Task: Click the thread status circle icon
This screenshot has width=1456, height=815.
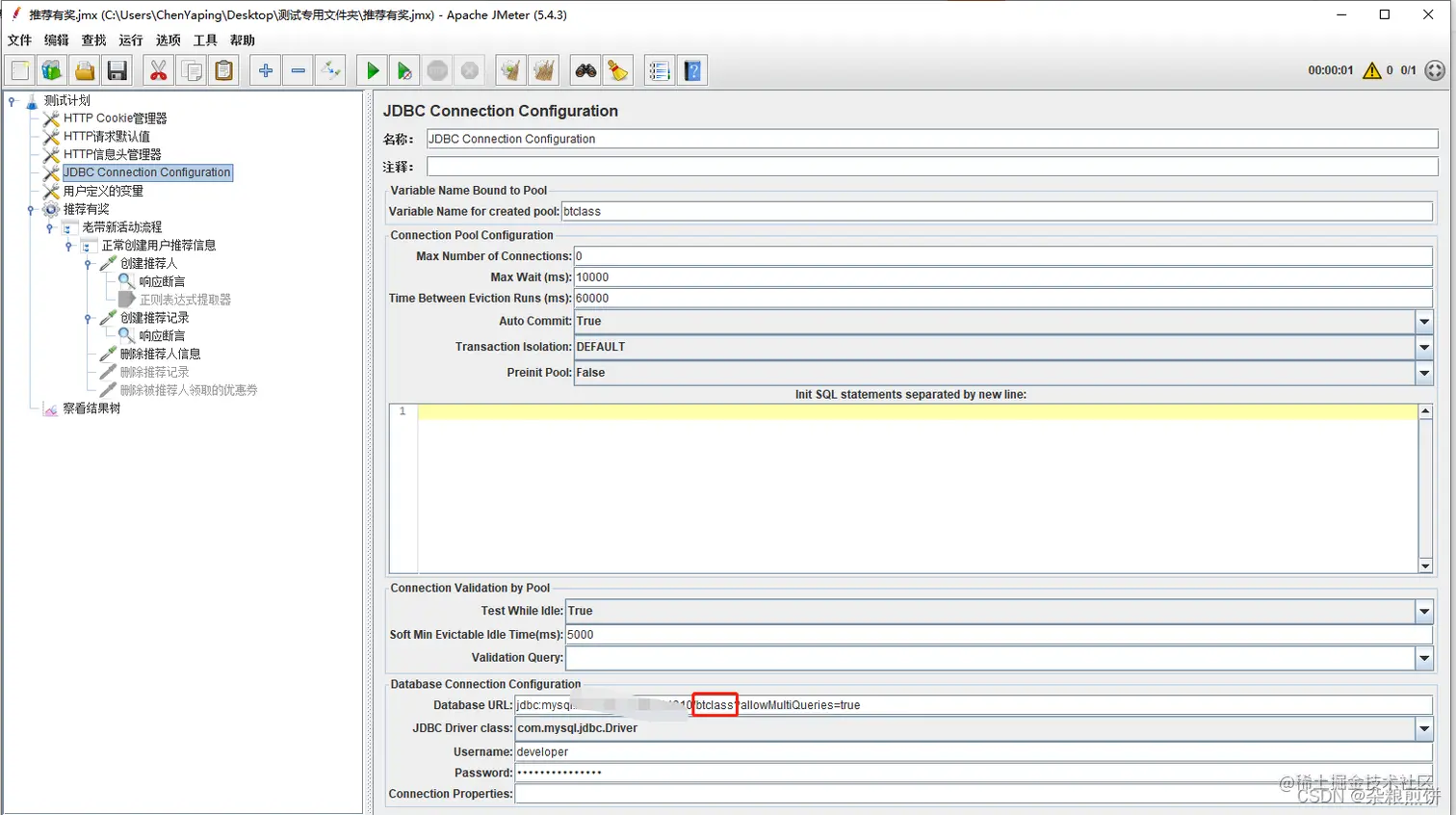Action: 1435,70
